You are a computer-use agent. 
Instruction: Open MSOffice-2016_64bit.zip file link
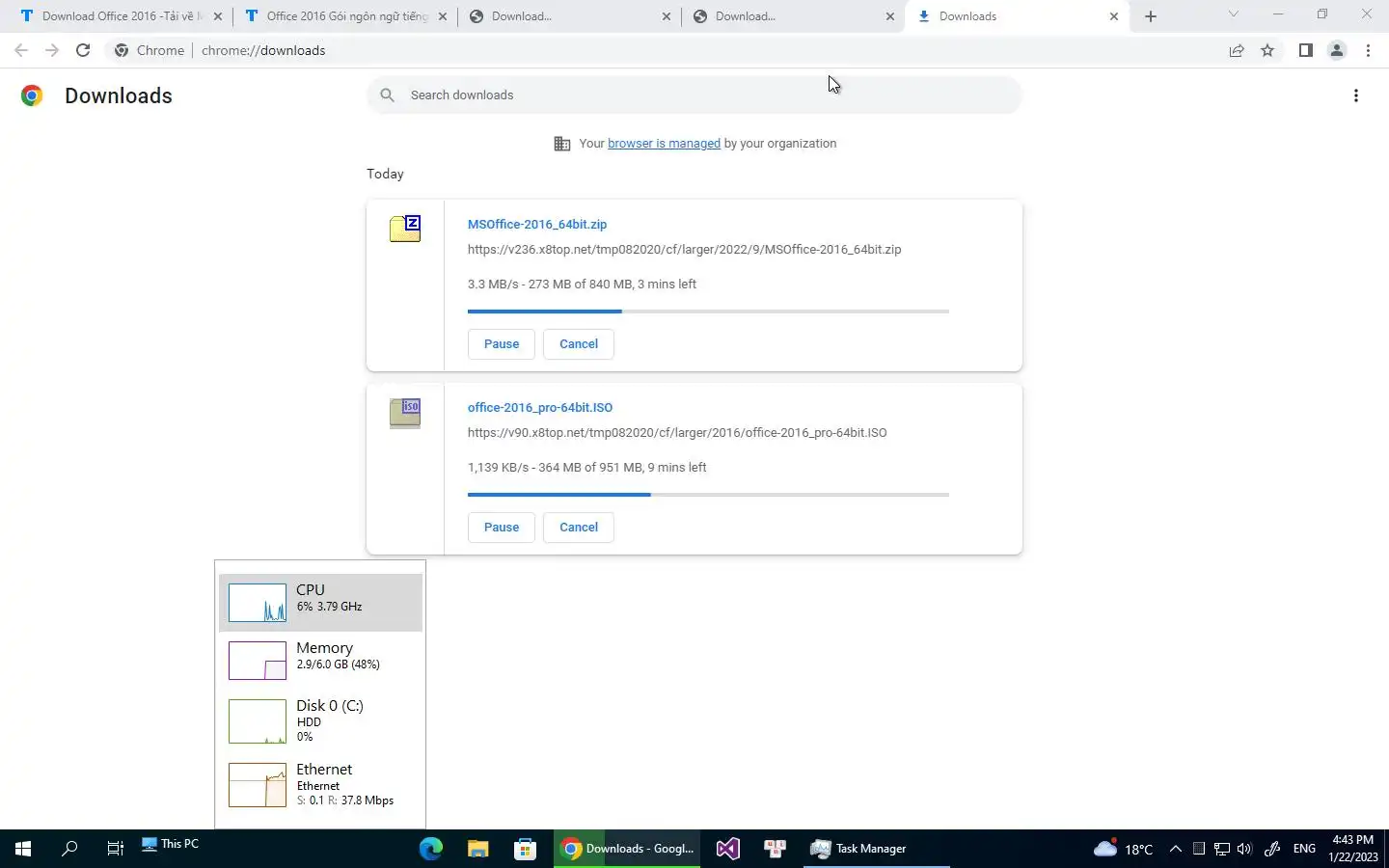[x=537, y=224]
